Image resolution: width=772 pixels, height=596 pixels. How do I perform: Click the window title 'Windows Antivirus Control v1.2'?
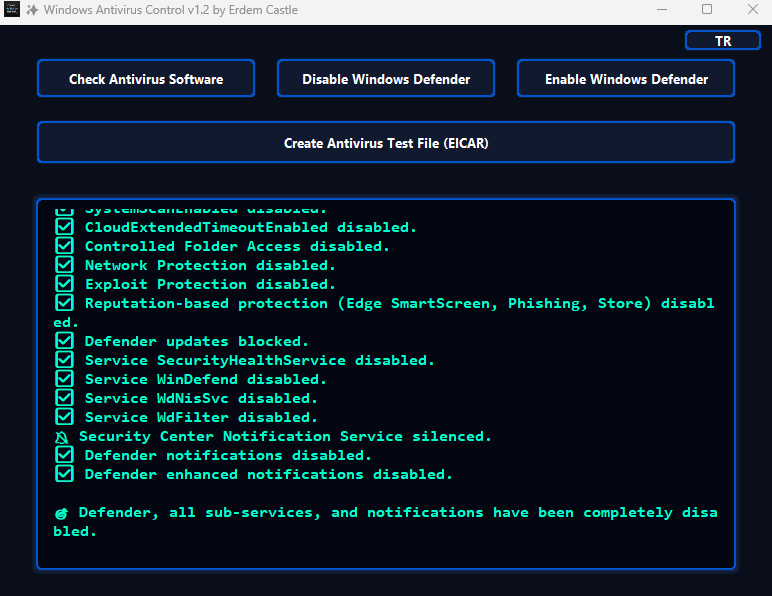click(x=127, y=10)
